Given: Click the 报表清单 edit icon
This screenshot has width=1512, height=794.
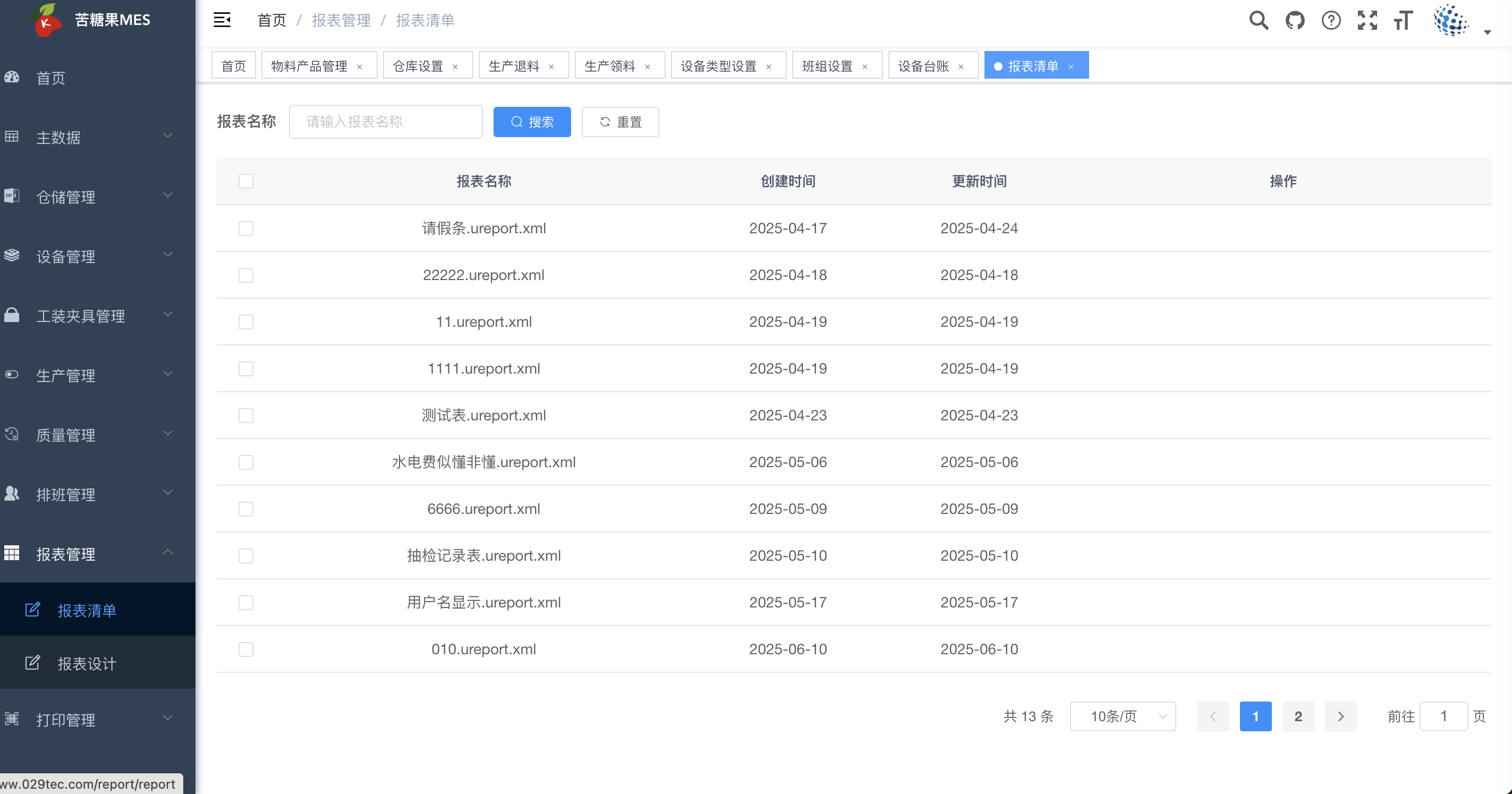Looking at the screenshot, I should [32, 609].
